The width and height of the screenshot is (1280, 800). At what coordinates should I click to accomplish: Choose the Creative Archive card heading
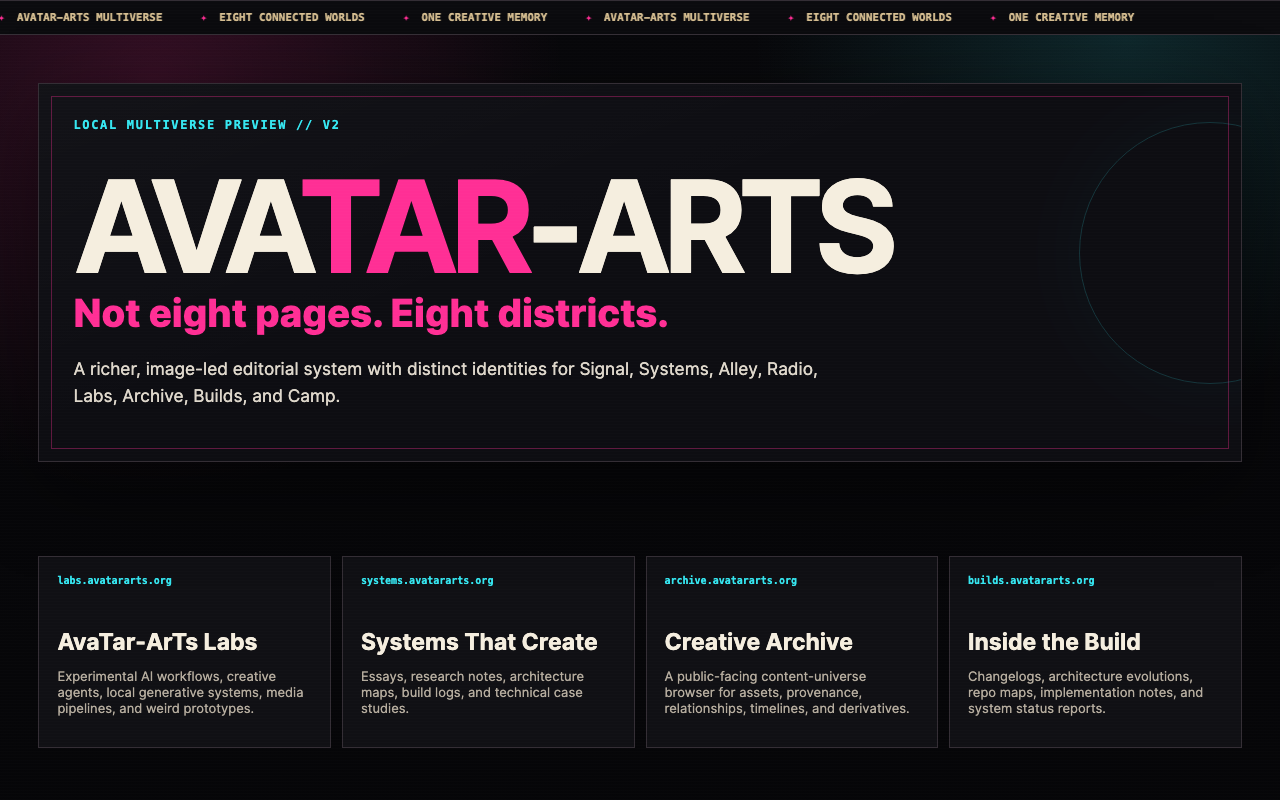(x=758, y=642)
